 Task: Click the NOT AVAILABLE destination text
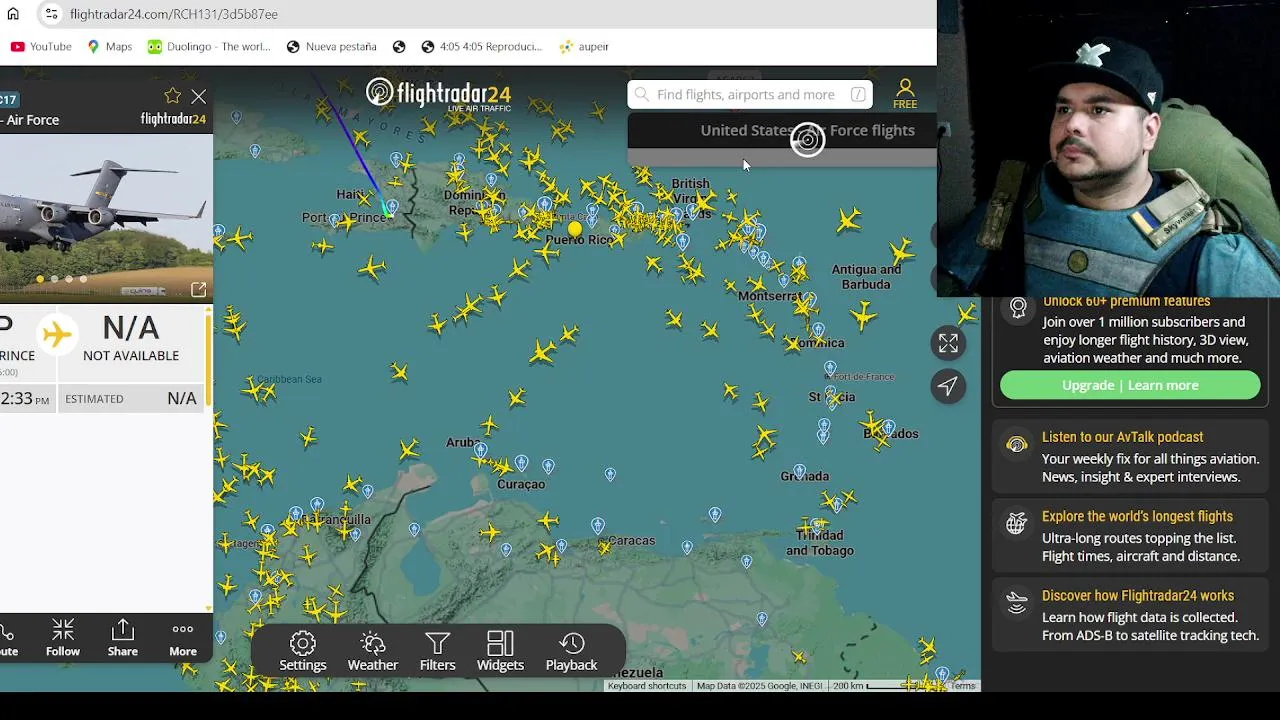[131, 355]
